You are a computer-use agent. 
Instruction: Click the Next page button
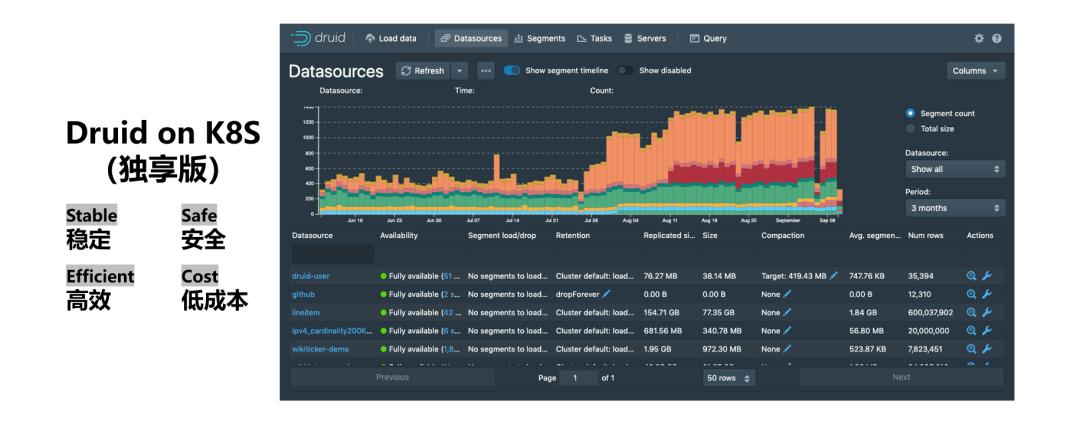(x=901, y=378)
